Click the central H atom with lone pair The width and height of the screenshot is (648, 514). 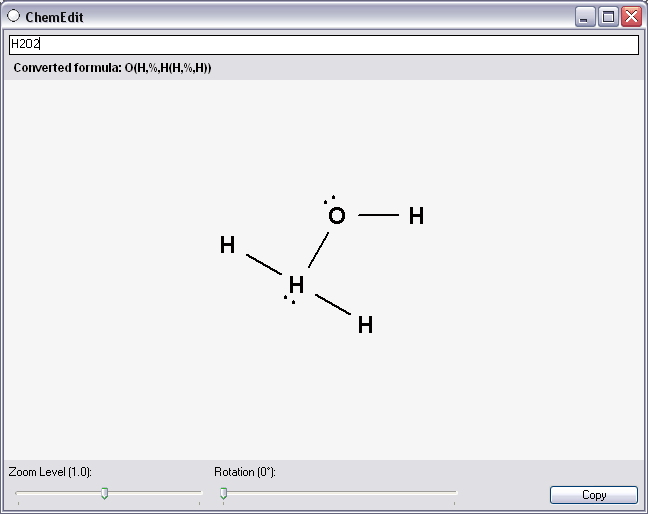click(x=296, y=285)
